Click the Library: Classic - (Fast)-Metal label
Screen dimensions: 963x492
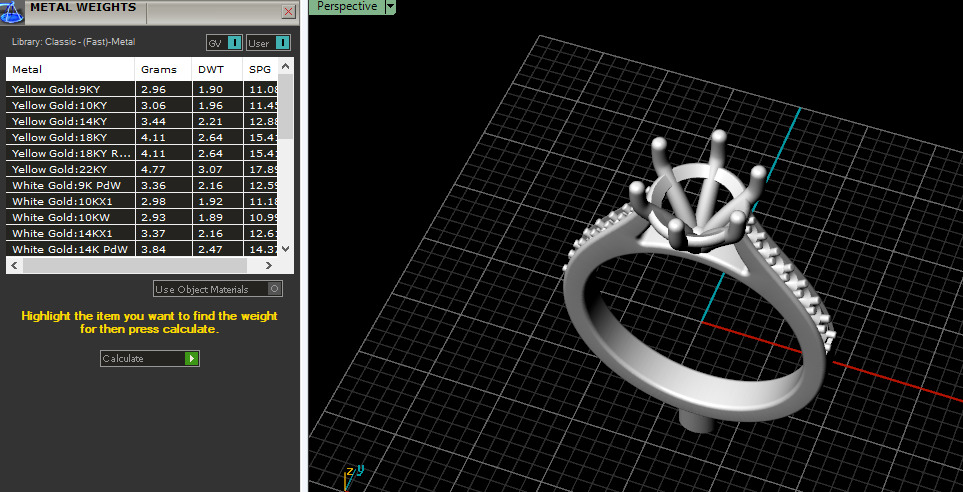(74, 42)
